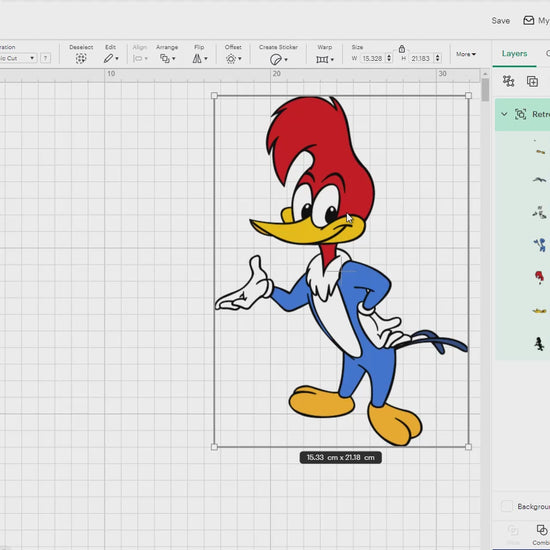
Task: Click the question mark help box beside Operation
Action: coord(45,58)
